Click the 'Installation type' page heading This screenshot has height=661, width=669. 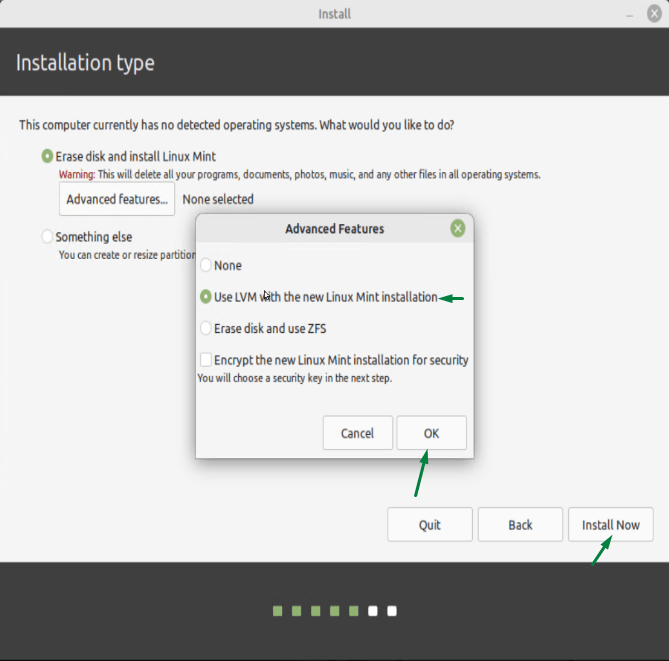pos(85,63)
